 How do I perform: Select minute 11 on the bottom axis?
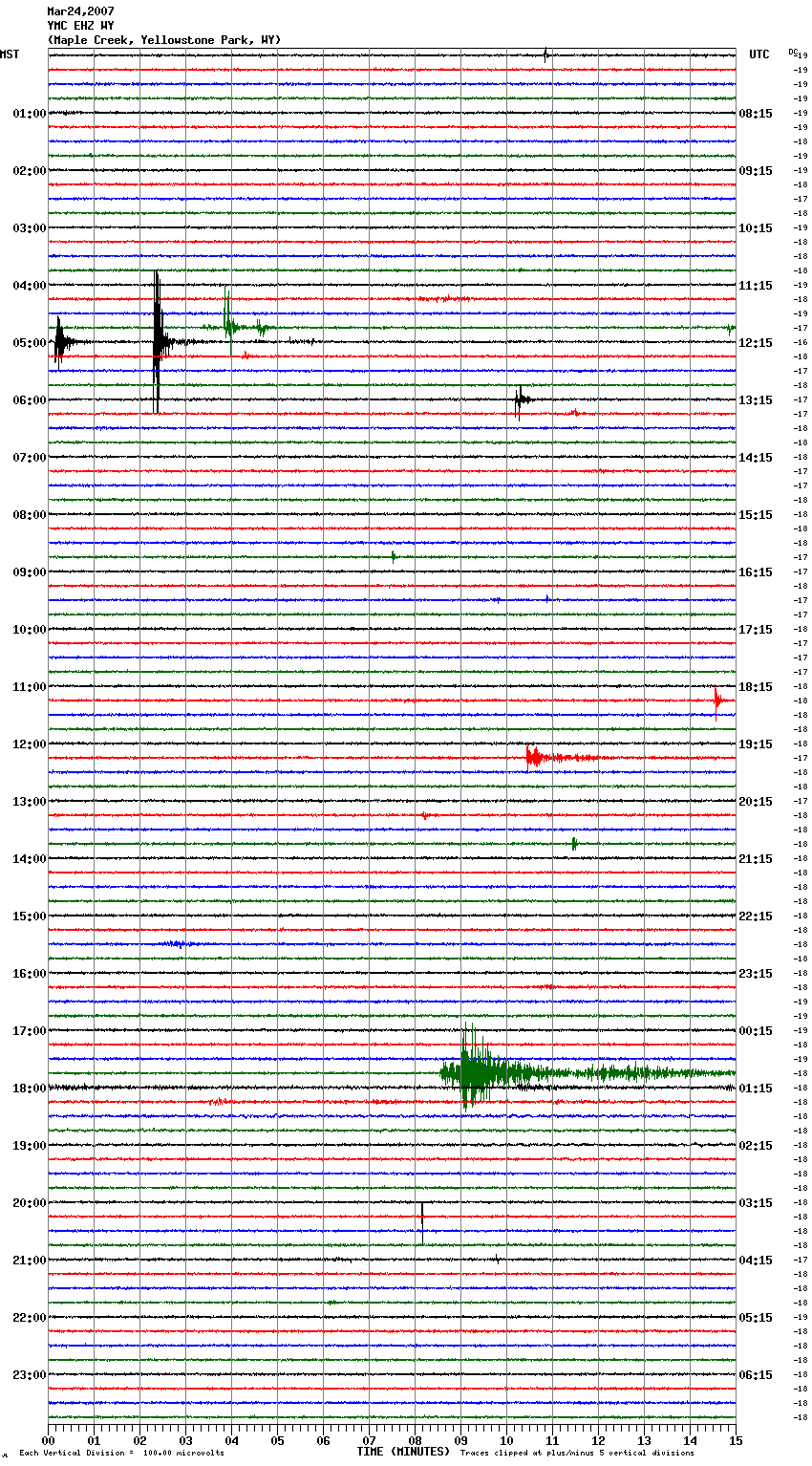(552, 1440)
